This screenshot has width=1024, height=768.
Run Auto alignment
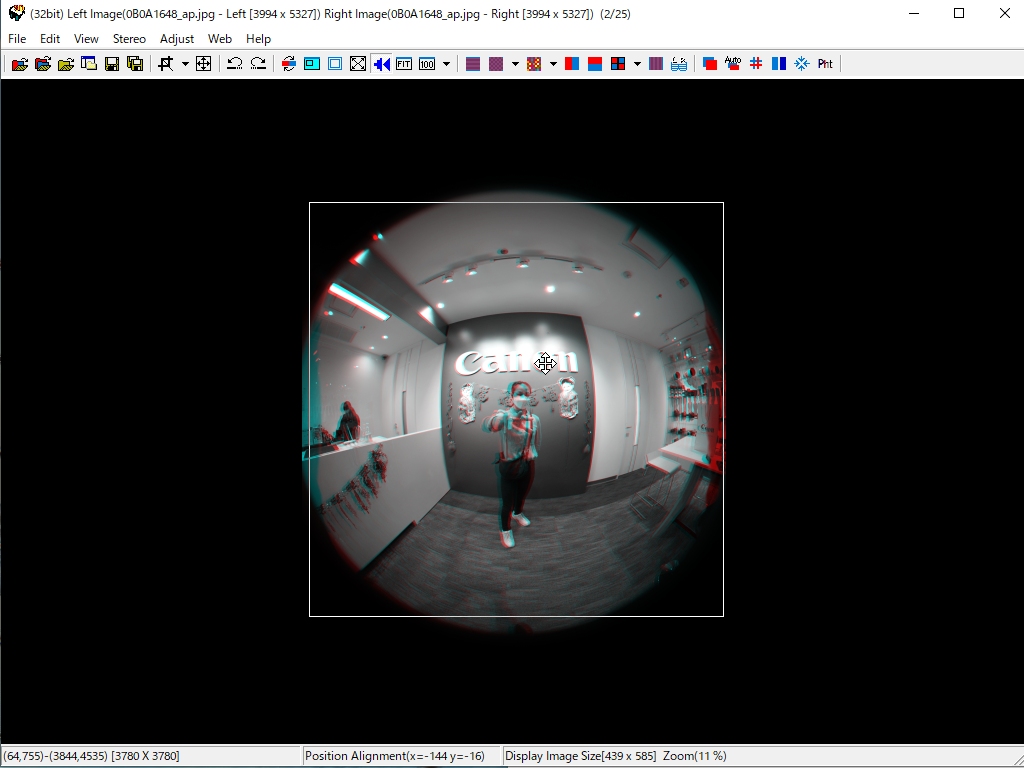733,63
